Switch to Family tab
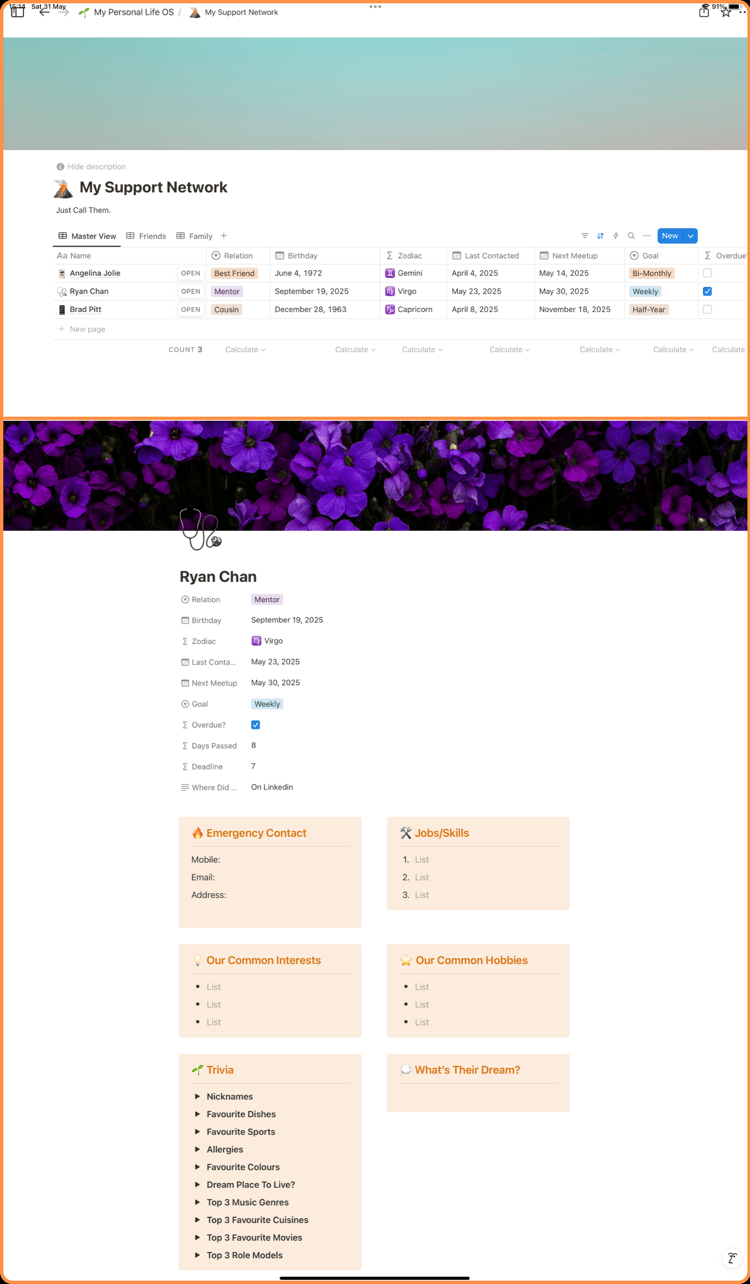 (x=194, y=236)
